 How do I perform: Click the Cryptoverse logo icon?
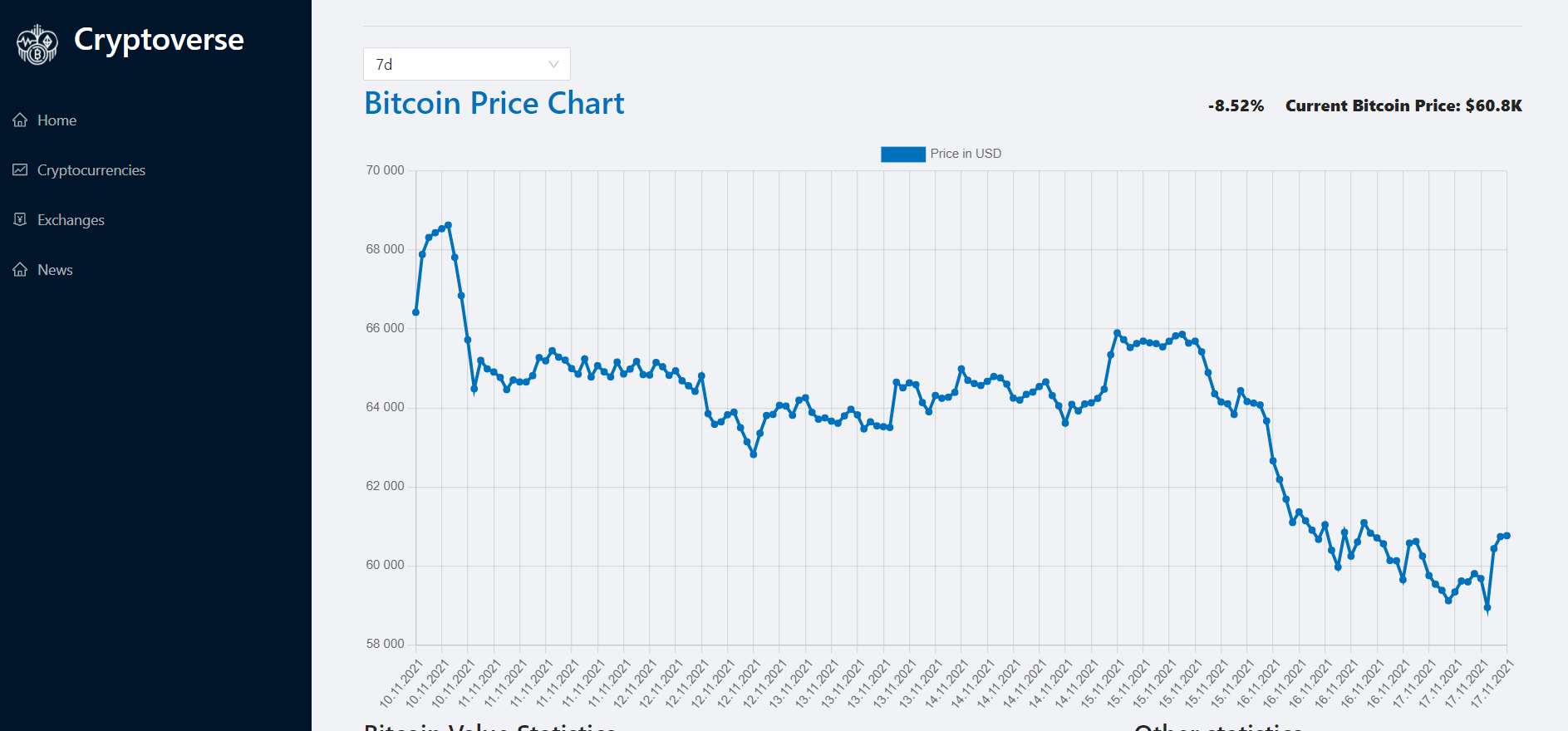[x=37, y=44]
